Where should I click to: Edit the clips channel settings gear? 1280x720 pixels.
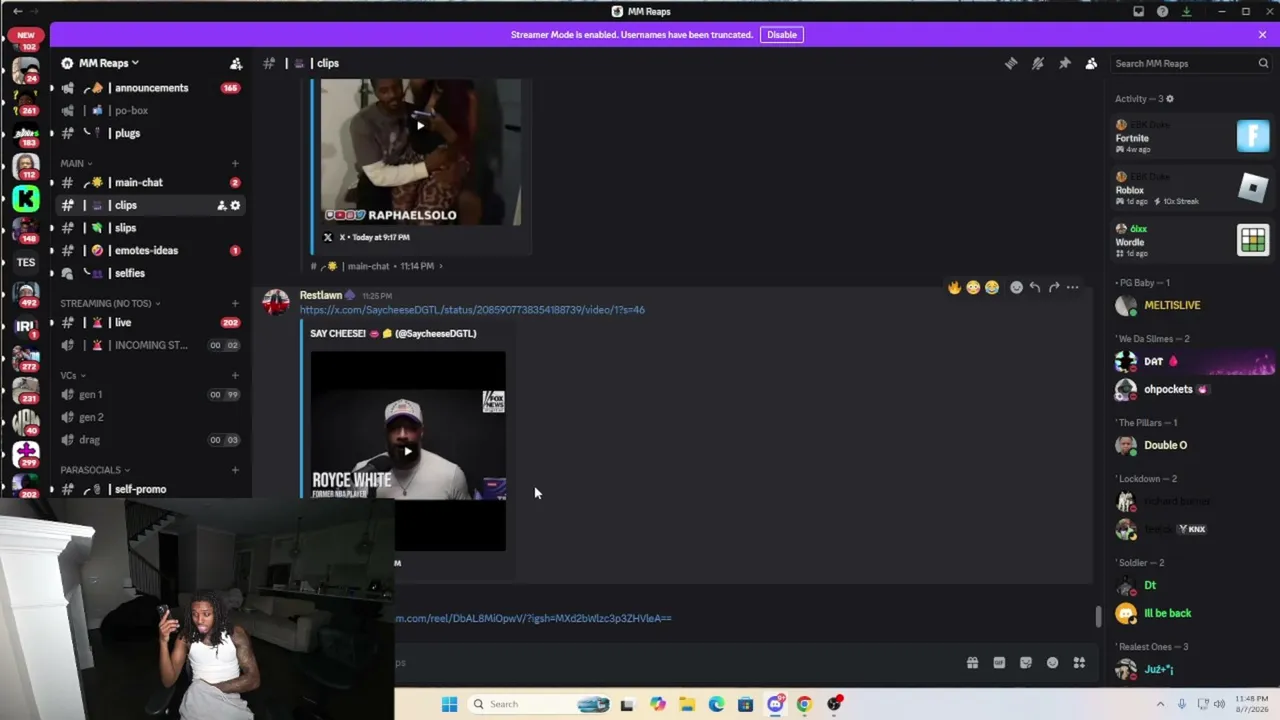[235, 206]
